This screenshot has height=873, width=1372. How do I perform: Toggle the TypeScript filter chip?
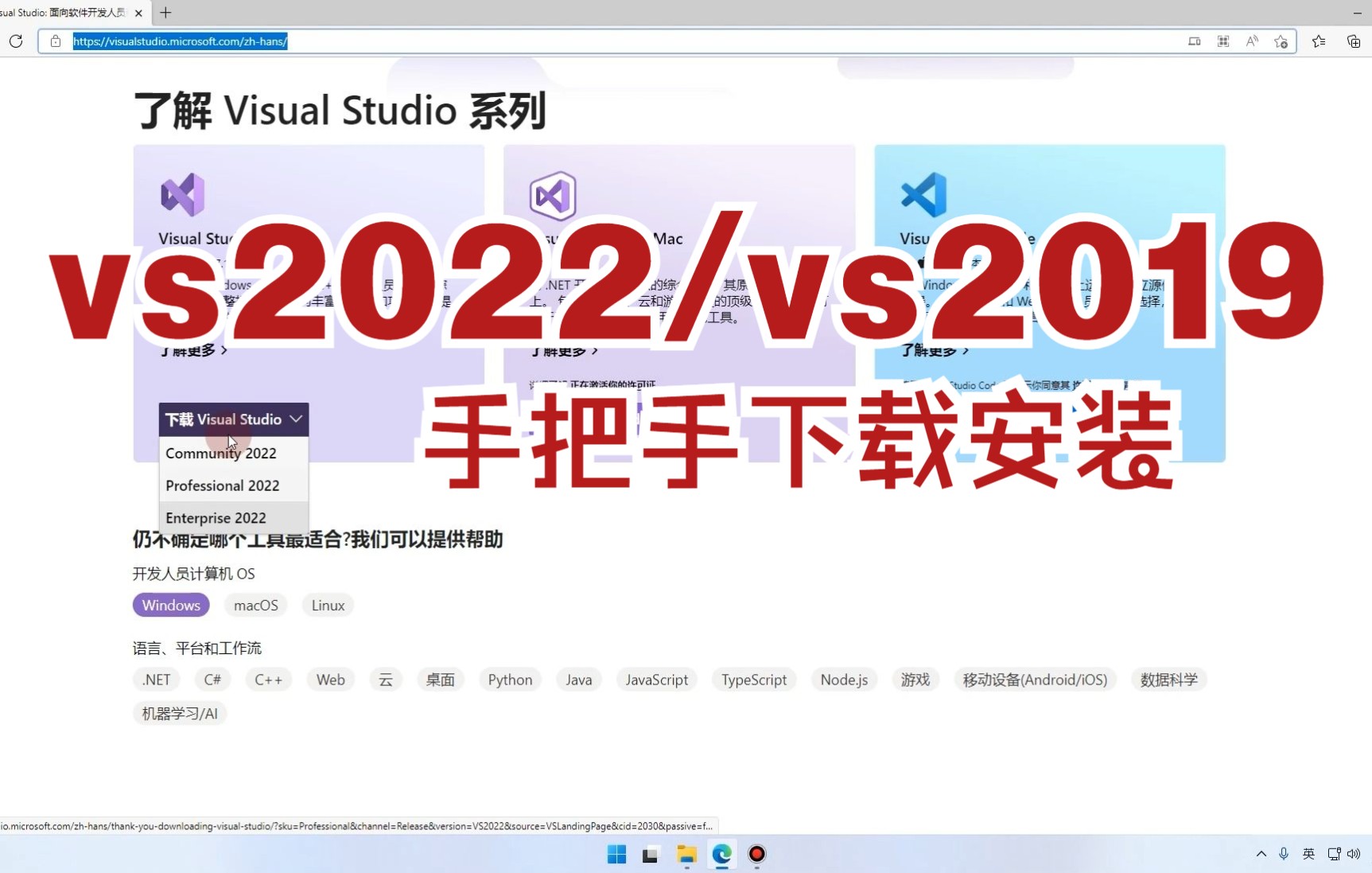pos(754,680)
